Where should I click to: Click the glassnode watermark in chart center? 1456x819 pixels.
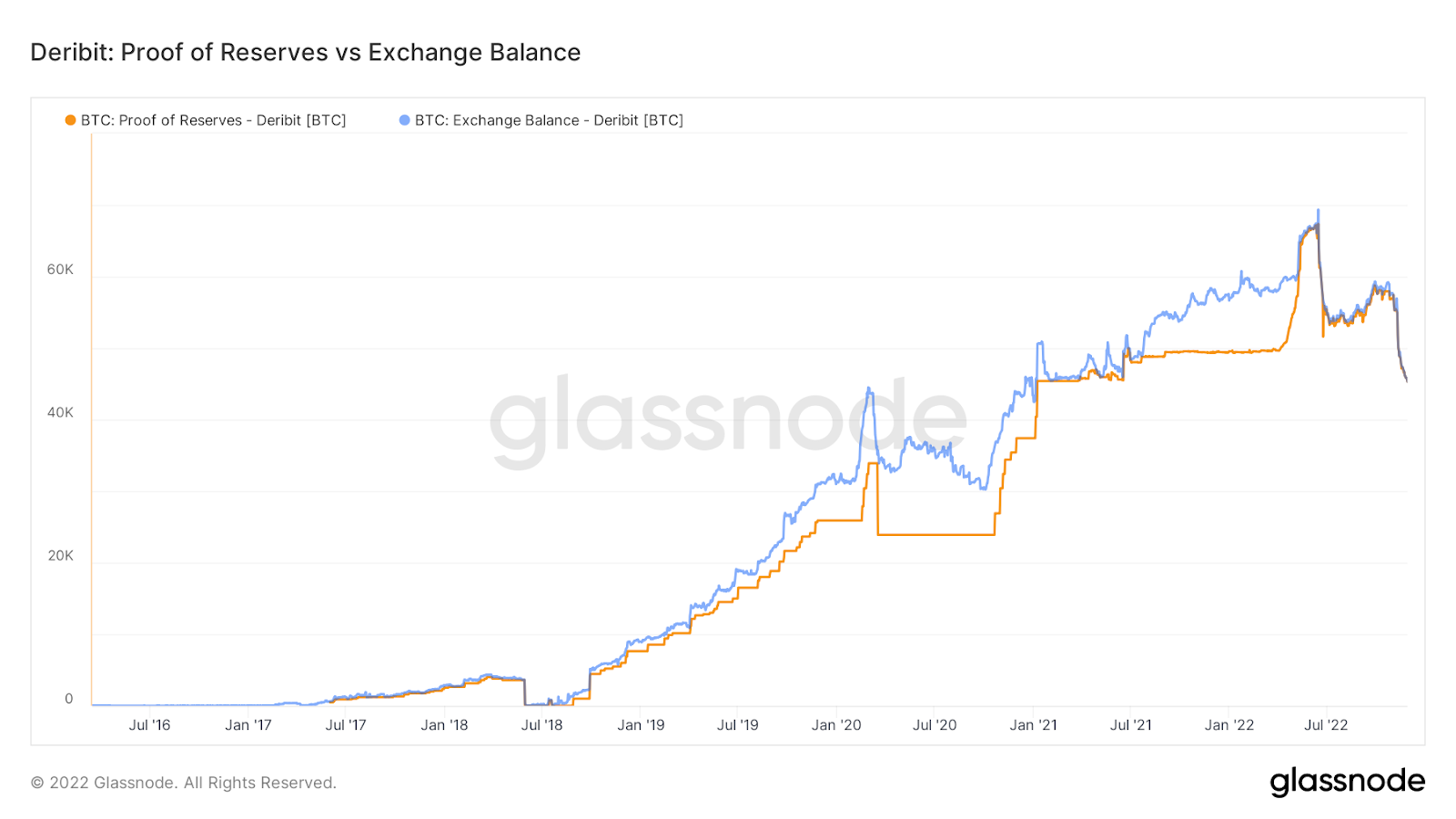pyautogui.click(x=728, y=420)
